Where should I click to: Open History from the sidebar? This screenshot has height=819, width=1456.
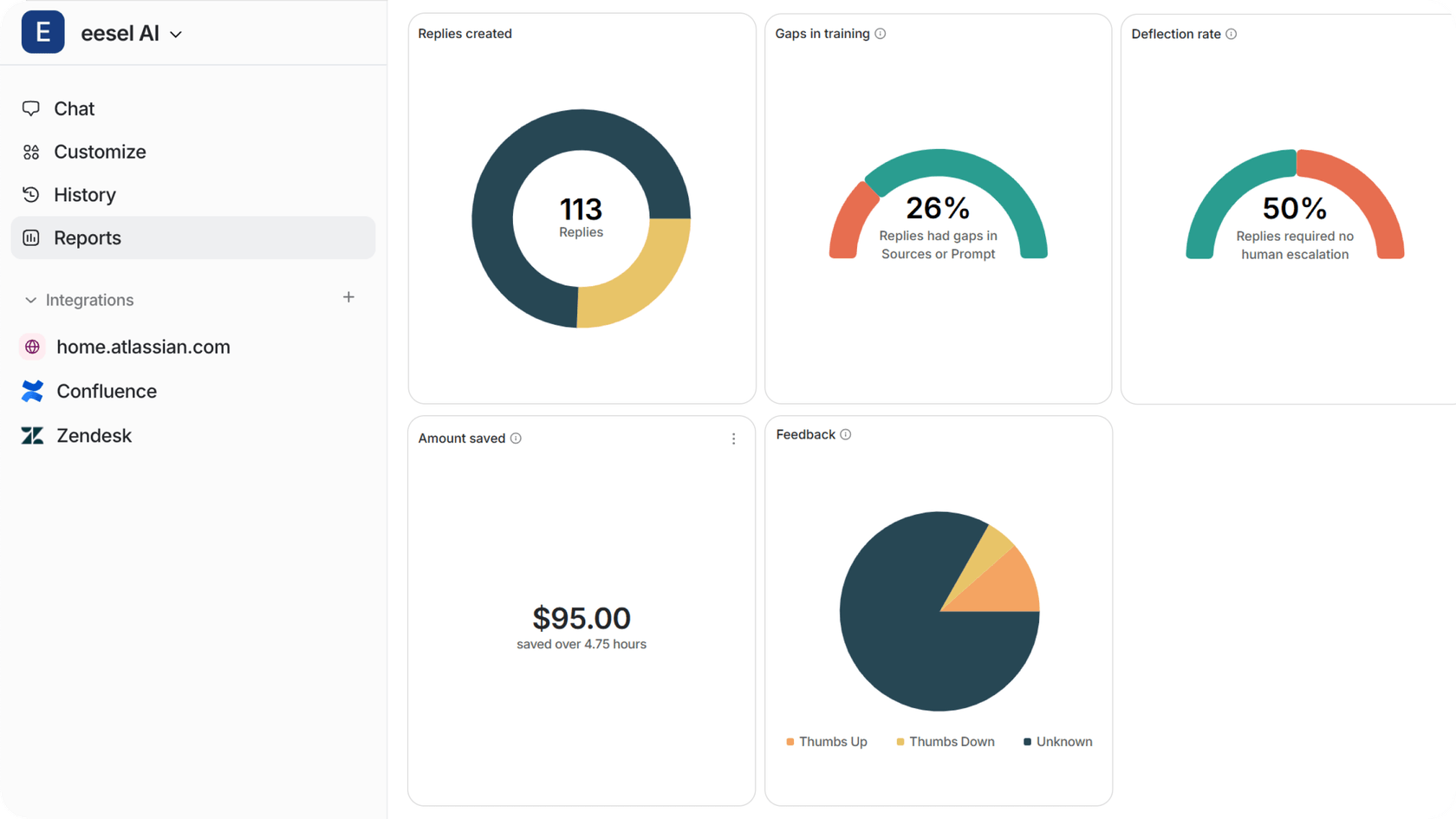coord(84,195)
